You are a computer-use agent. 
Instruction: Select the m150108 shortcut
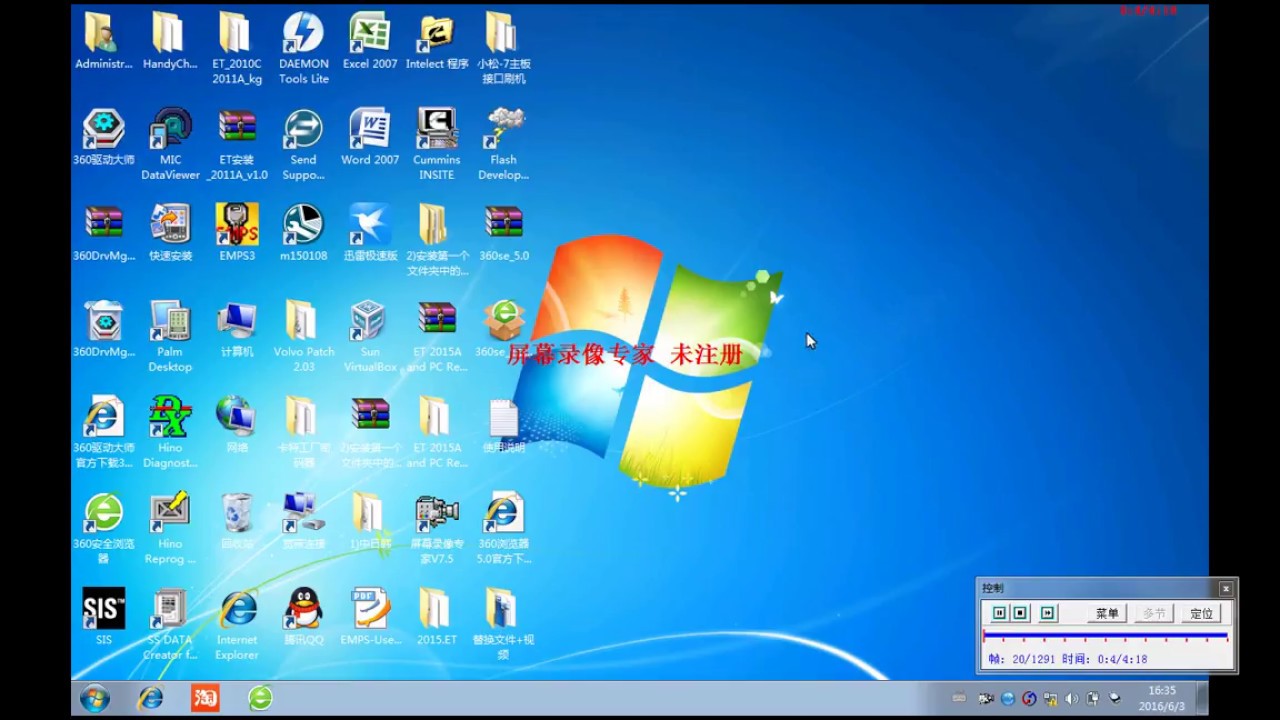pyautogui.click(x=303, y=232)
